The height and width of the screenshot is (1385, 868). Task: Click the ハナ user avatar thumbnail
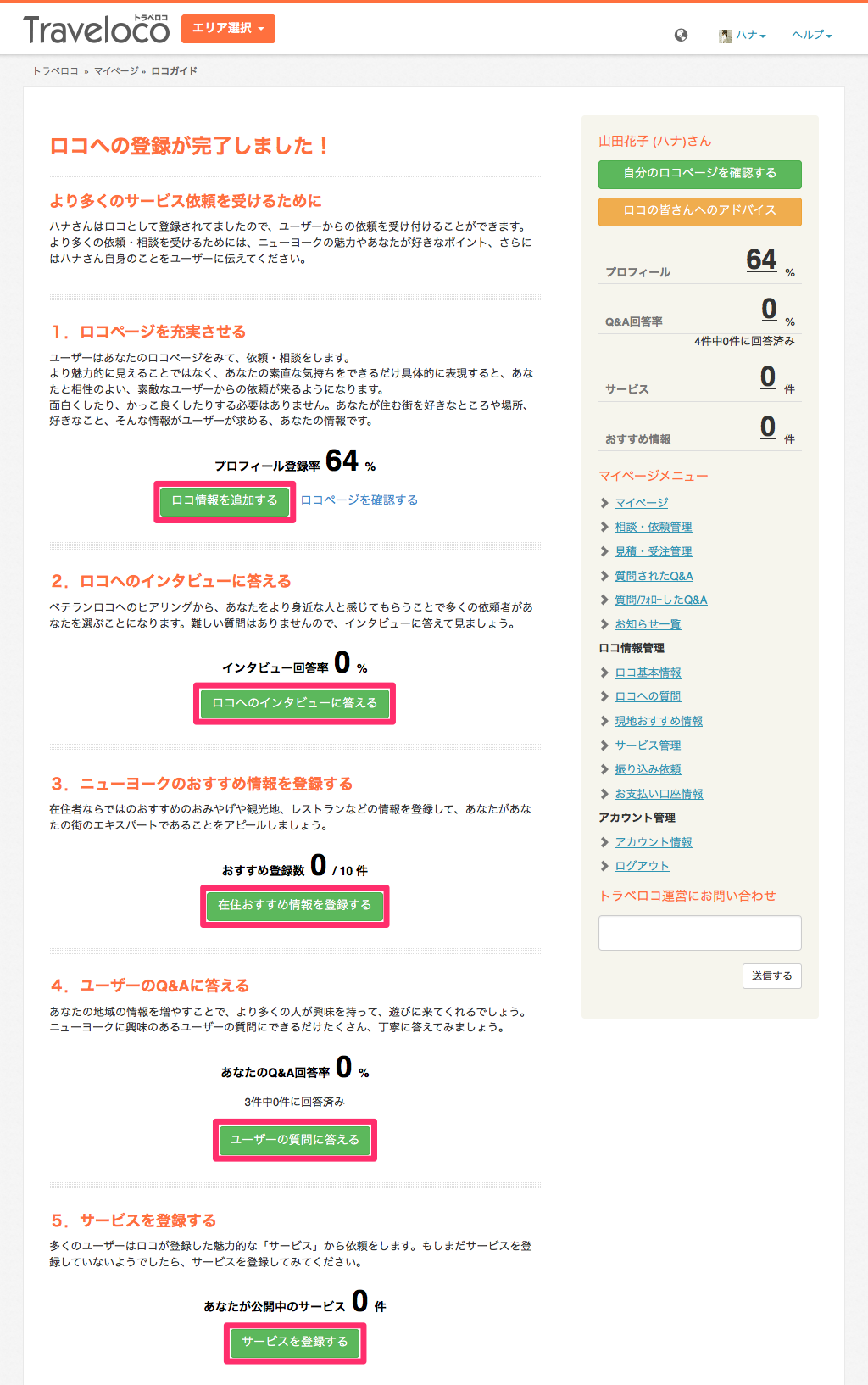click(x=726, y=36)
